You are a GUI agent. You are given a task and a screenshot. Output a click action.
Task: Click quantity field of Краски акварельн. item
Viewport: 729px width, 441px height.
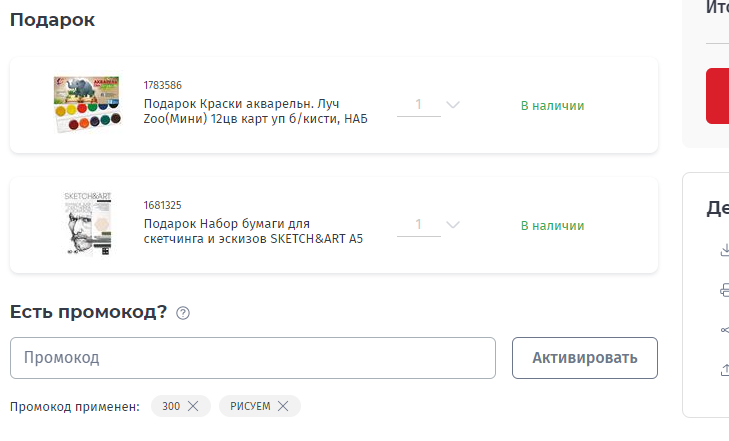(418, 105)
